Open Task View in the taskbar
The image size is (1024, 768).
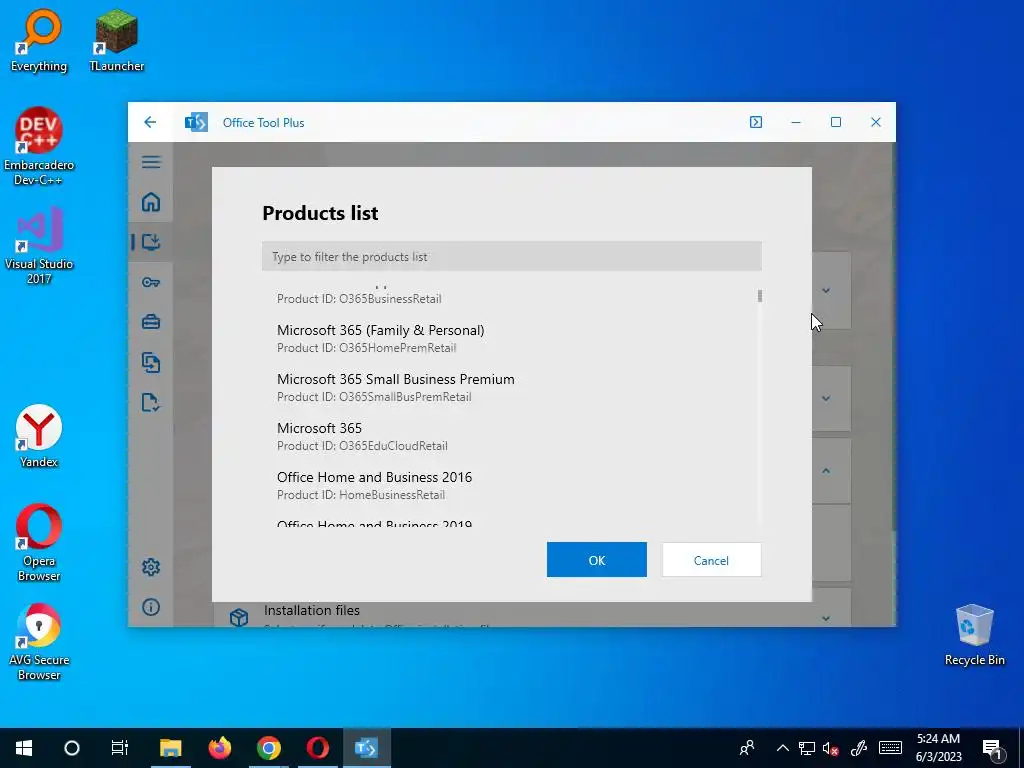(x=120, y=748)
